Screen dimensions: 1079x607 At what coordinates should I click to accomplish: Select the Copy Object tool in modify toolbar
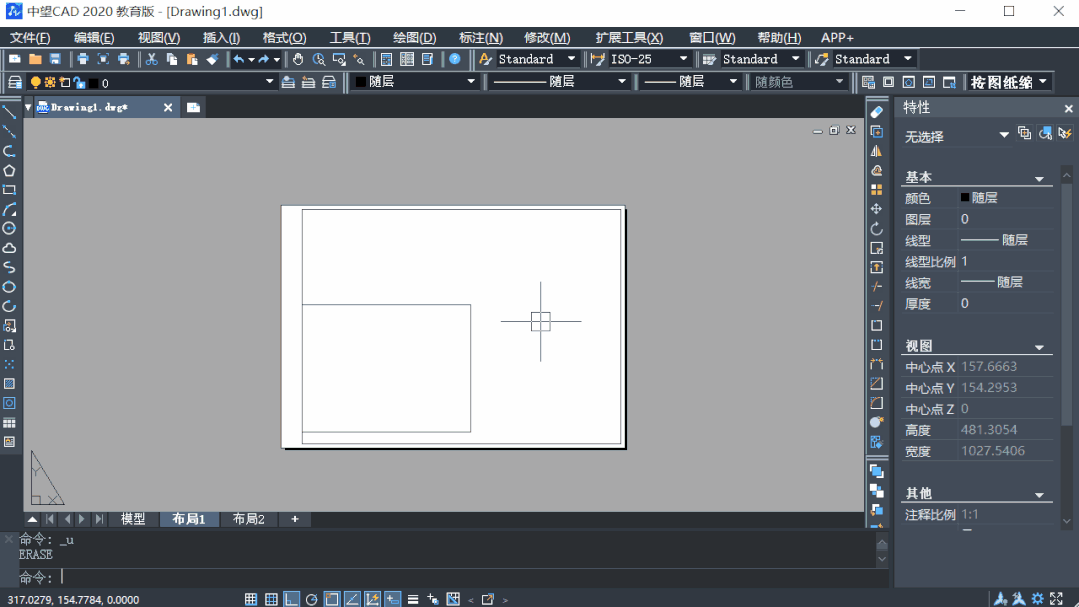tap(877, 131)
